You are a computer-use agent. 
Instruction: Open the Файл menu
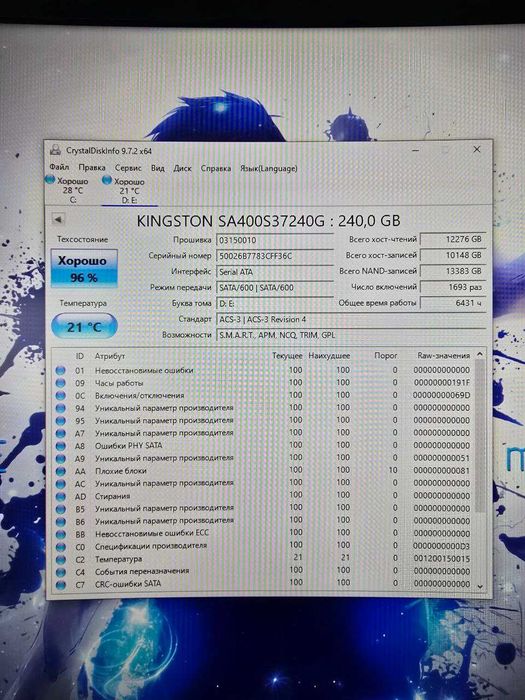(x=59, y=167)
